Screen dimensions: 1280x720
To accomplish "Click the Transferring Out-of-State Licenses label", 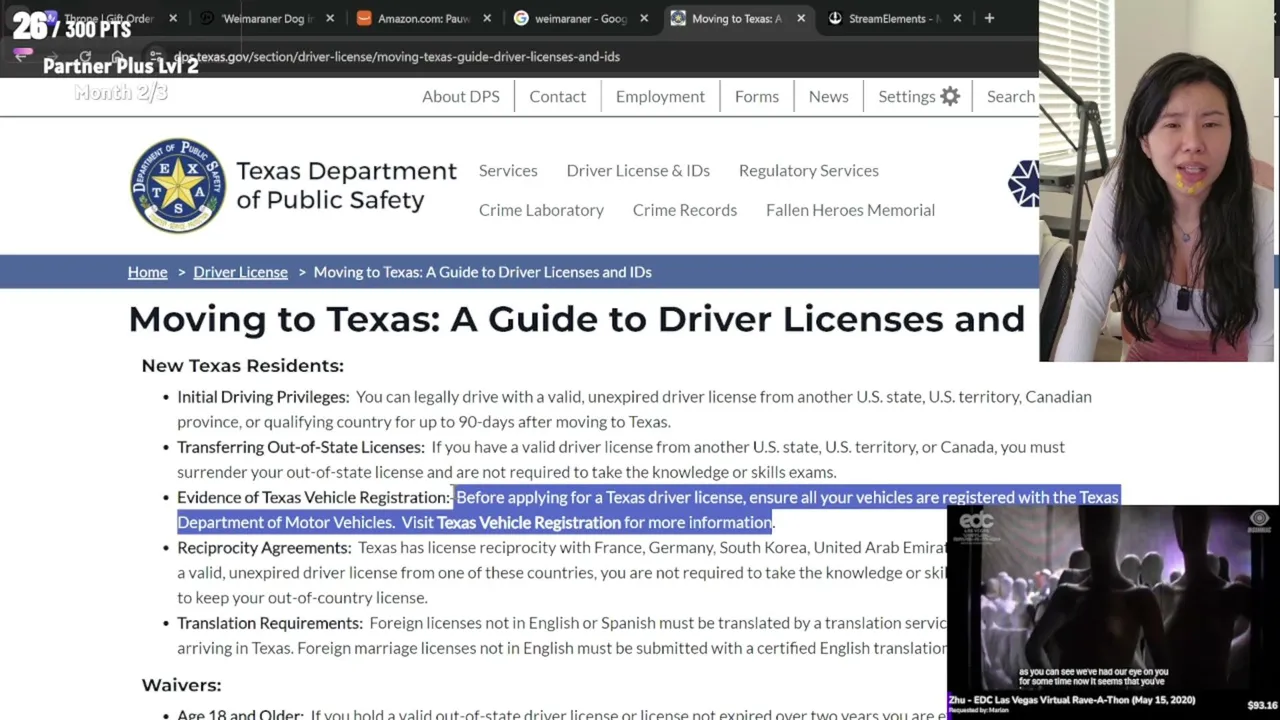I will (301, 447).
